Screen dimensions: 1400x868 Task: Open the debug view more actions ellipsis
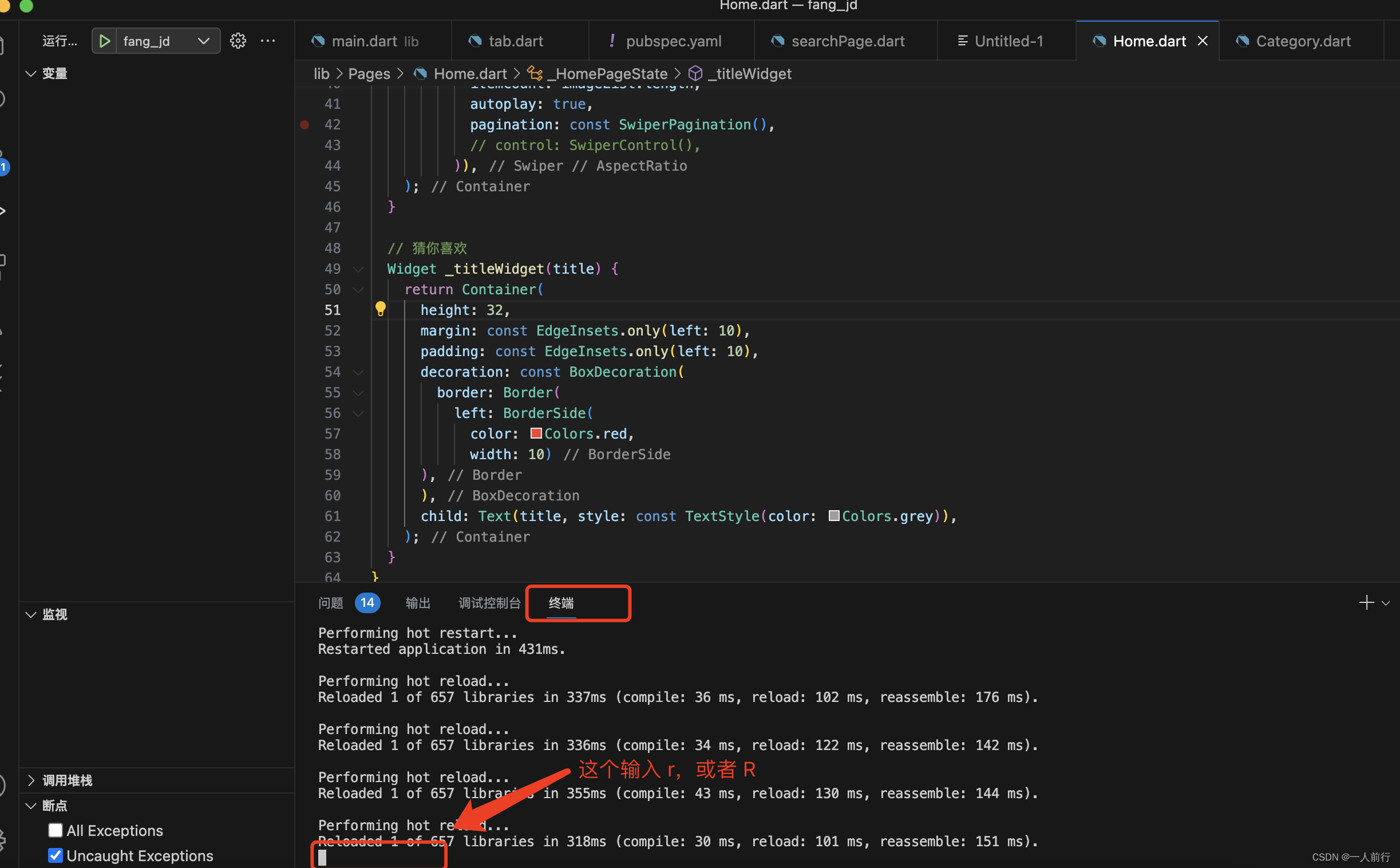point(268,41)
